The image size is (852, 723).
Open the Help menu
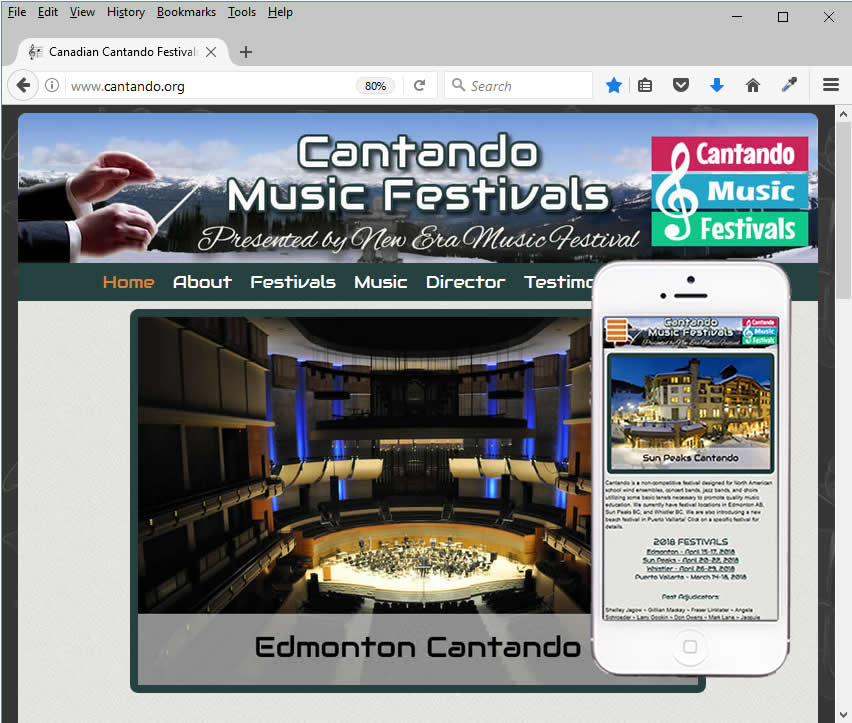[x=280, y=12]
